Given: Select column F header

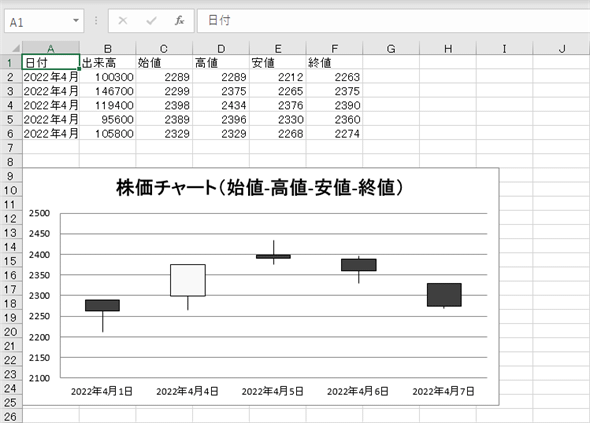Looking at the screenshot, I should [x=335, y=49].
